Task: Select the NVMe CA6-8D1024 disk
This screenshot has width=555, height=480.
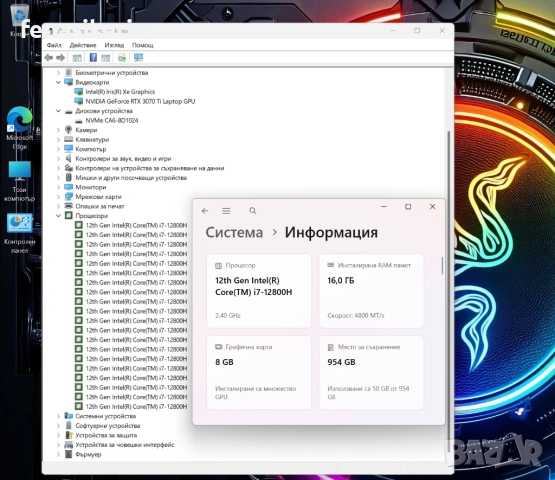Action: point(112,120)
